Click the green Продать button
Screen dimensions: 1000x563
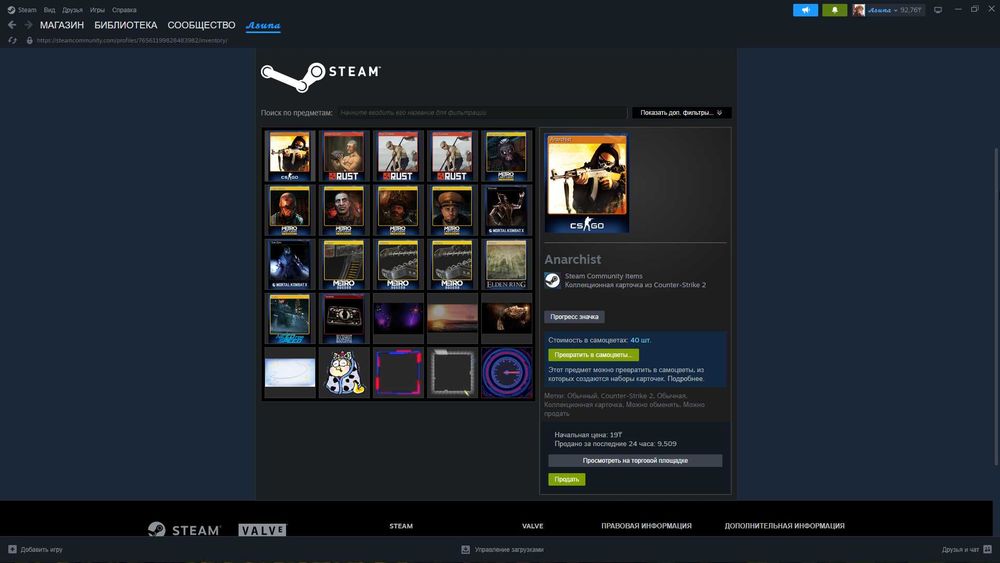pos(566,479)
